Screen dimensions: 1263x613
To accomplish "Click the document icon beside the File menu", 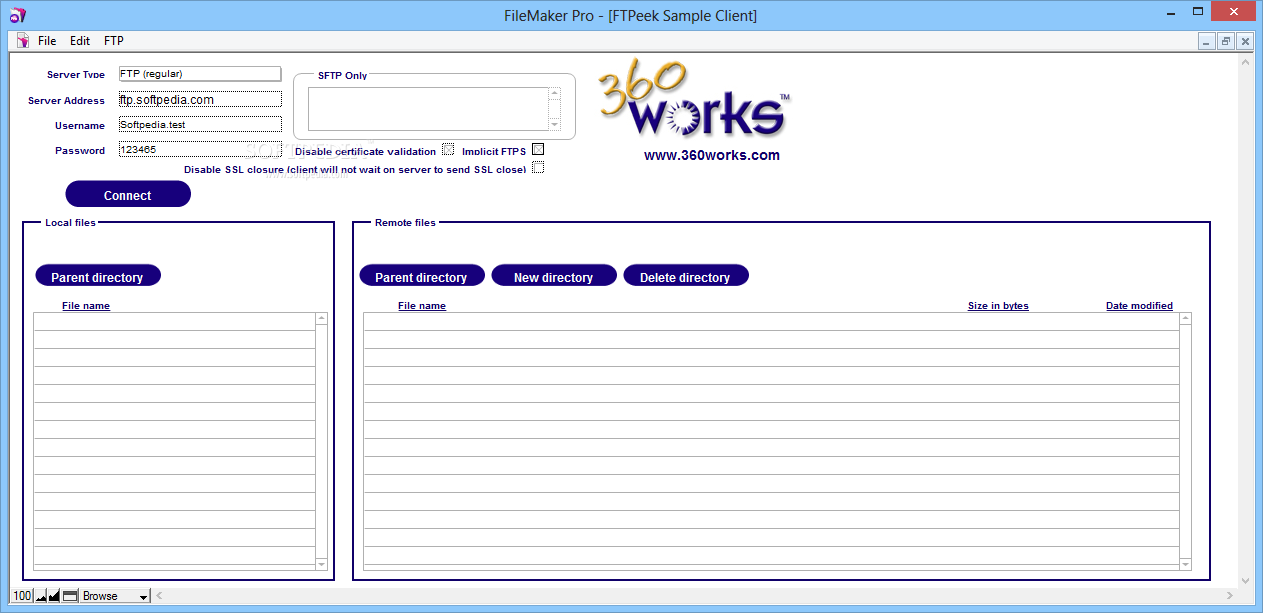I will (23, 41).
